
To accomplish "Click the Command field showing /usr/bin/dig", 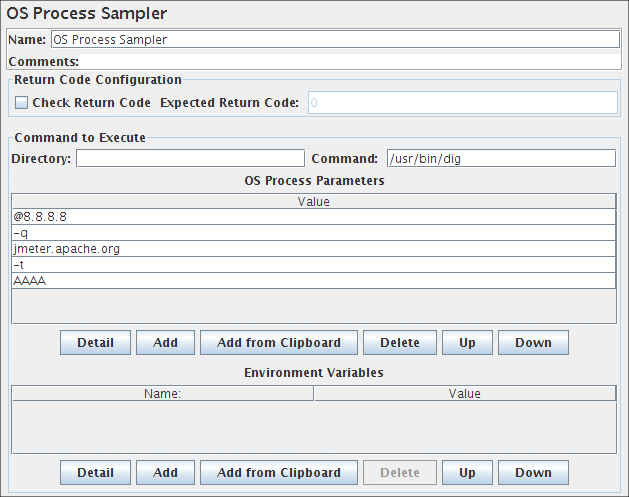I will tap(500, 158).
